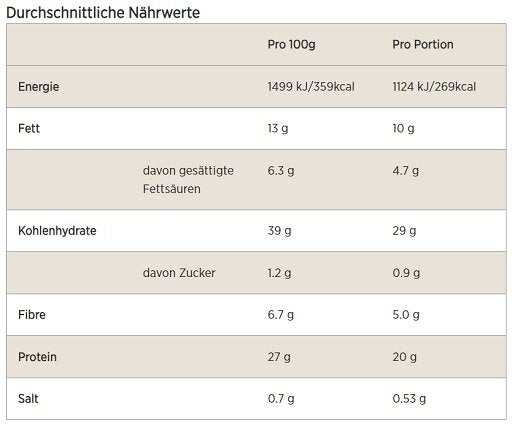Select the Pro 100g column header

(291, 44)
